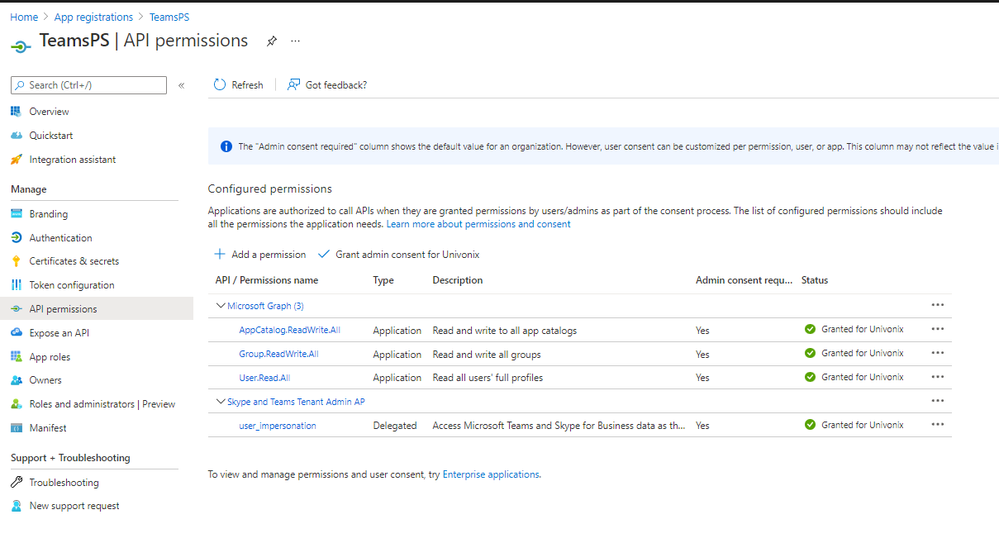The height and width of the screenshot is (539, 999).
Task: Click the Refresh icon in the toolbar
Action: click(220, 85)
